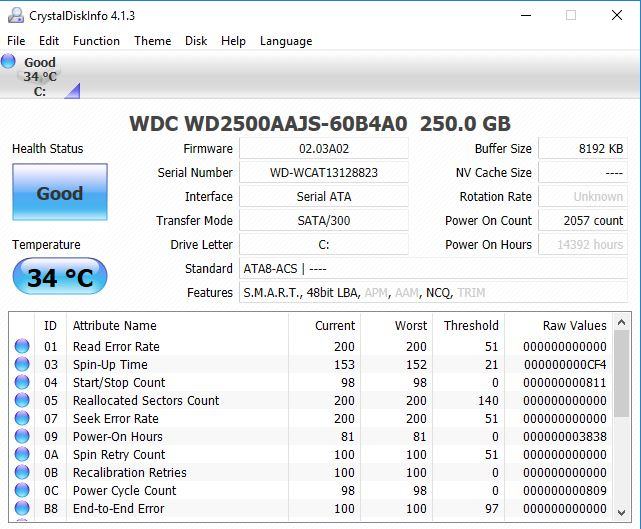Click the status orb for Reallocated Sectors Count
The width and height of the screenshot is (641, 529).
22,400
